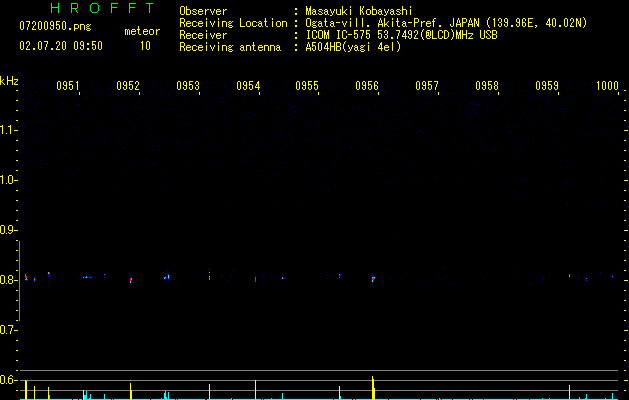This screenshot has width=629, height=400.
Task: Click the meteor count value 10
Action: tap(145, 46)
